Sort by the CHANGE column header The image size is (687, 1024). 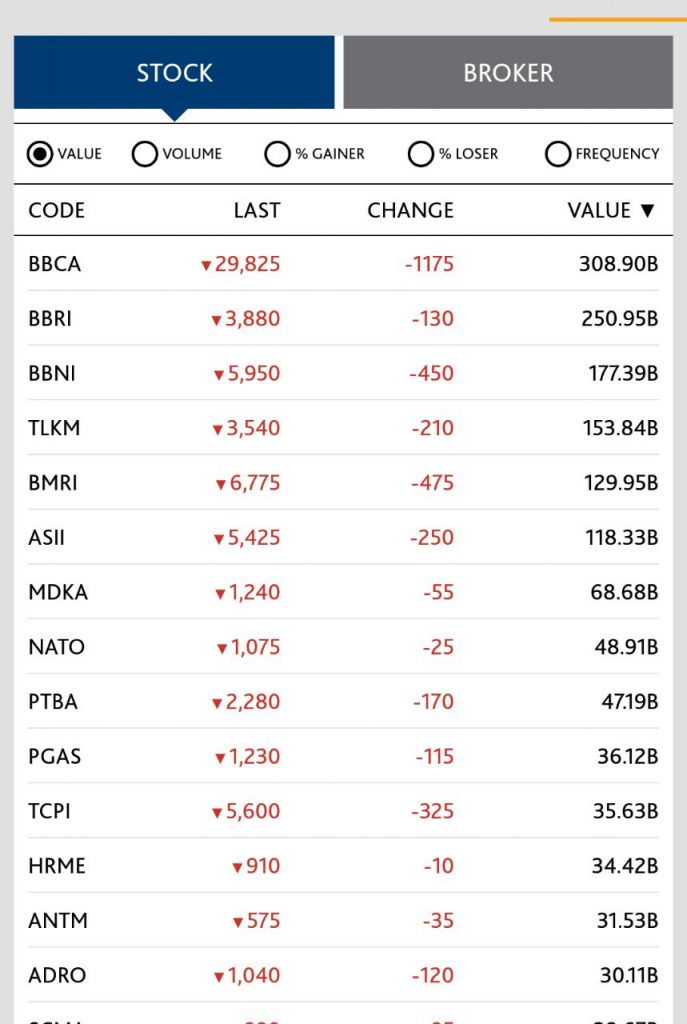coord(410,211)
